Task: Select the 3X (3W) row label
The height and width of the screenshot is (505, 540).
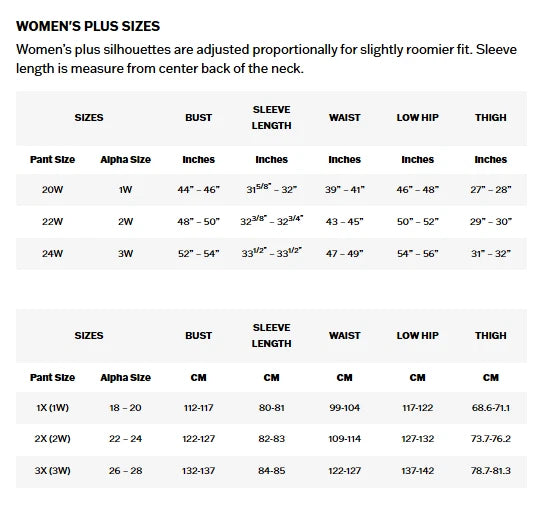Action: click(52, 471)
